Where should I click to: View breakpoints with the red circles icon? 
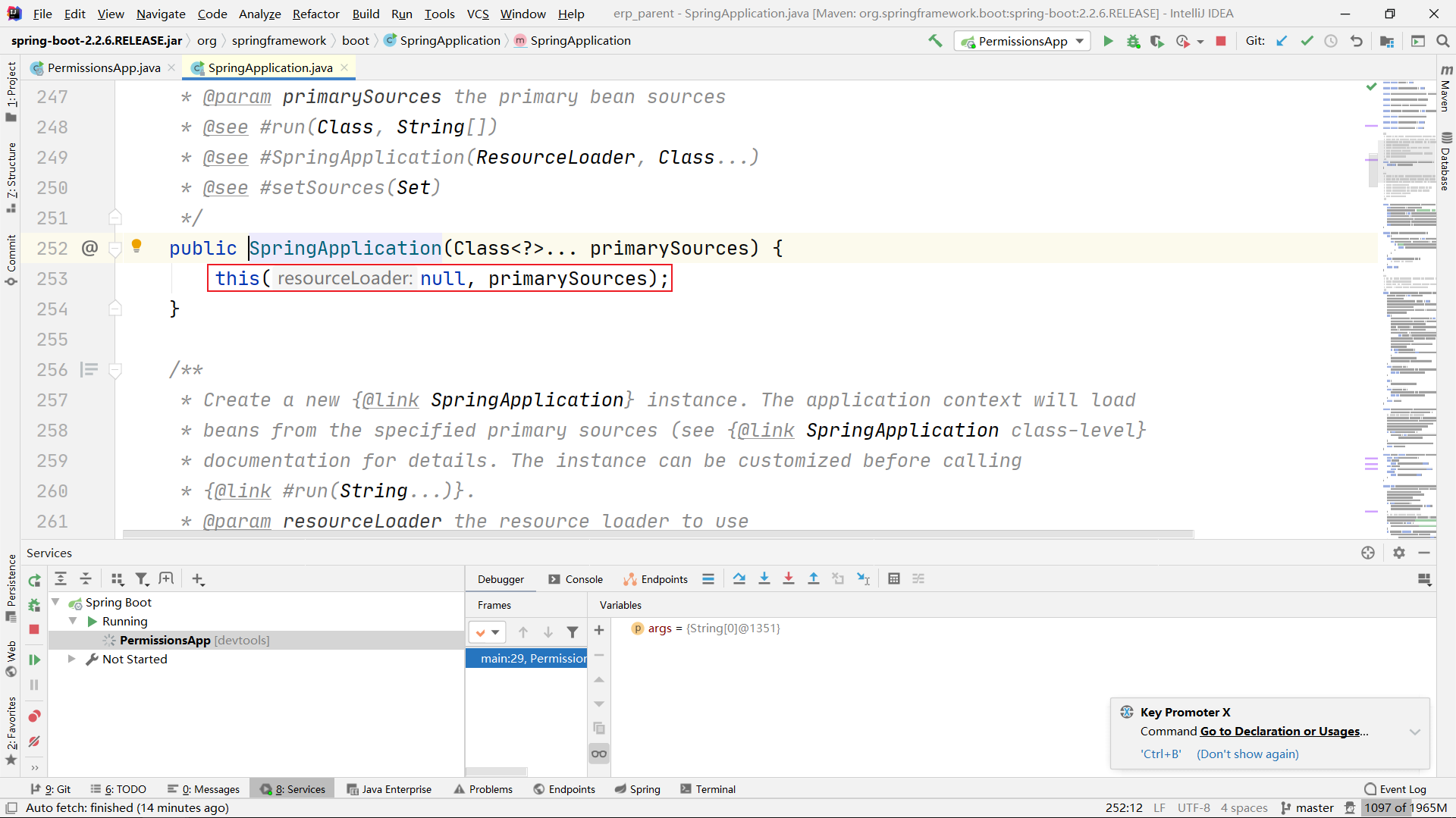coord(34,716)
